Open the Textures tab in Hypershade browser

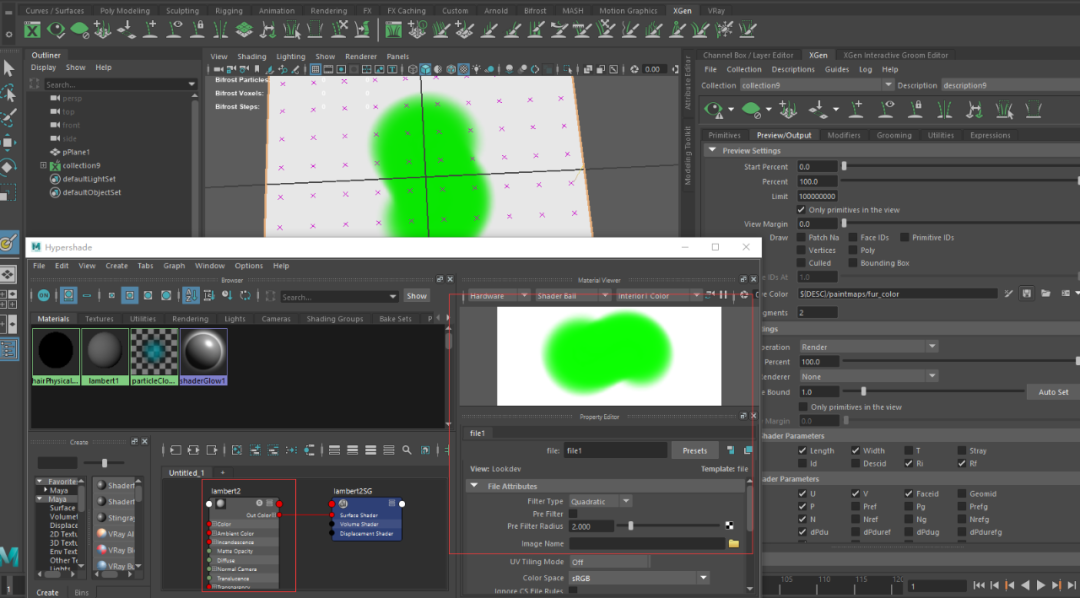(x=99, y=319)
